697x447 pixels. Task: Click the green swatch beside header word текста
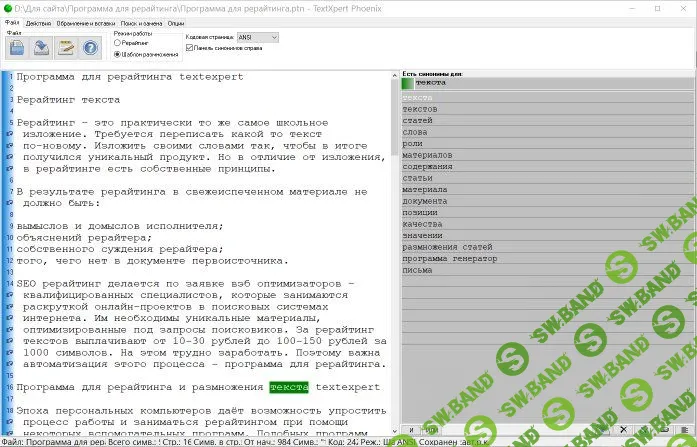pos(408,83)
